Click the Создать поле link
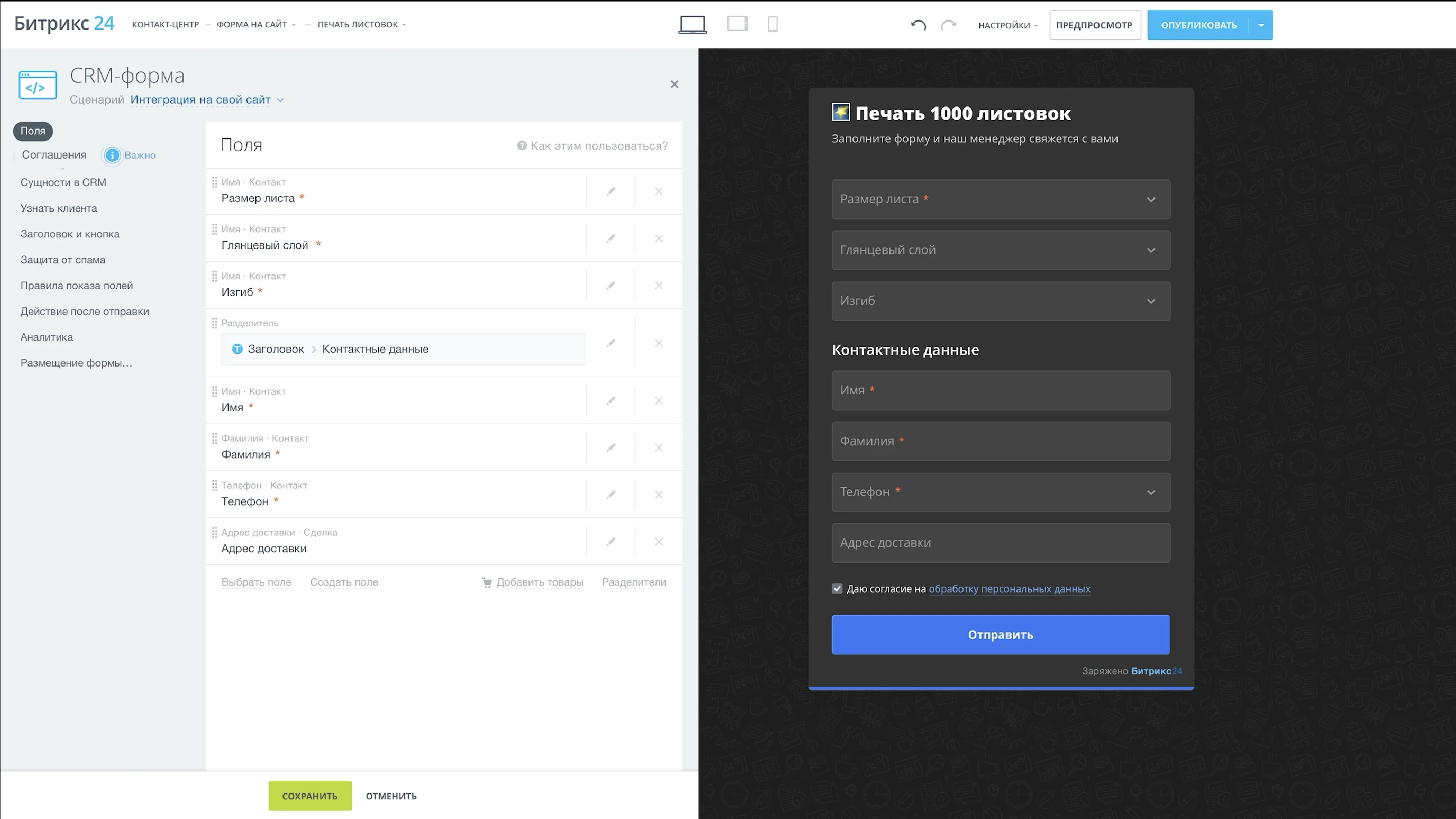Image resolution: width=1456 pixels, height=819 pixels. [x=344, y=582]
